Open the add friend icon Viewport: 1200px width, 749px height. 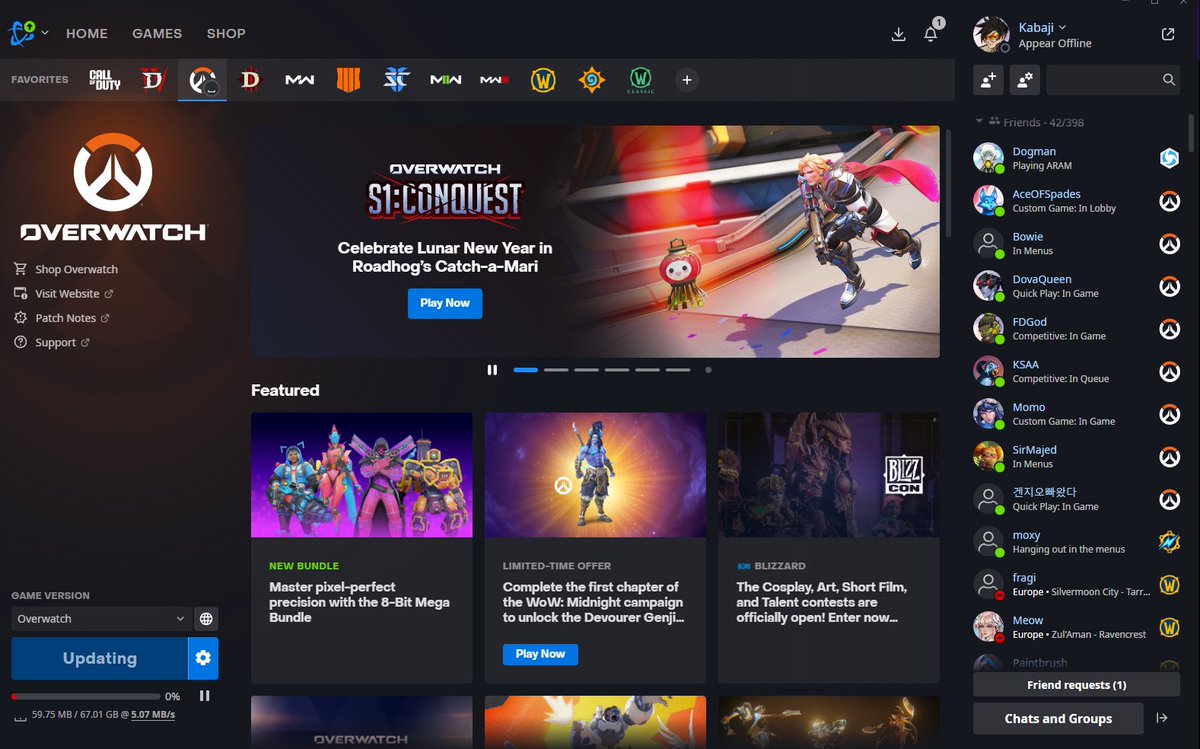tap(988, 79)
